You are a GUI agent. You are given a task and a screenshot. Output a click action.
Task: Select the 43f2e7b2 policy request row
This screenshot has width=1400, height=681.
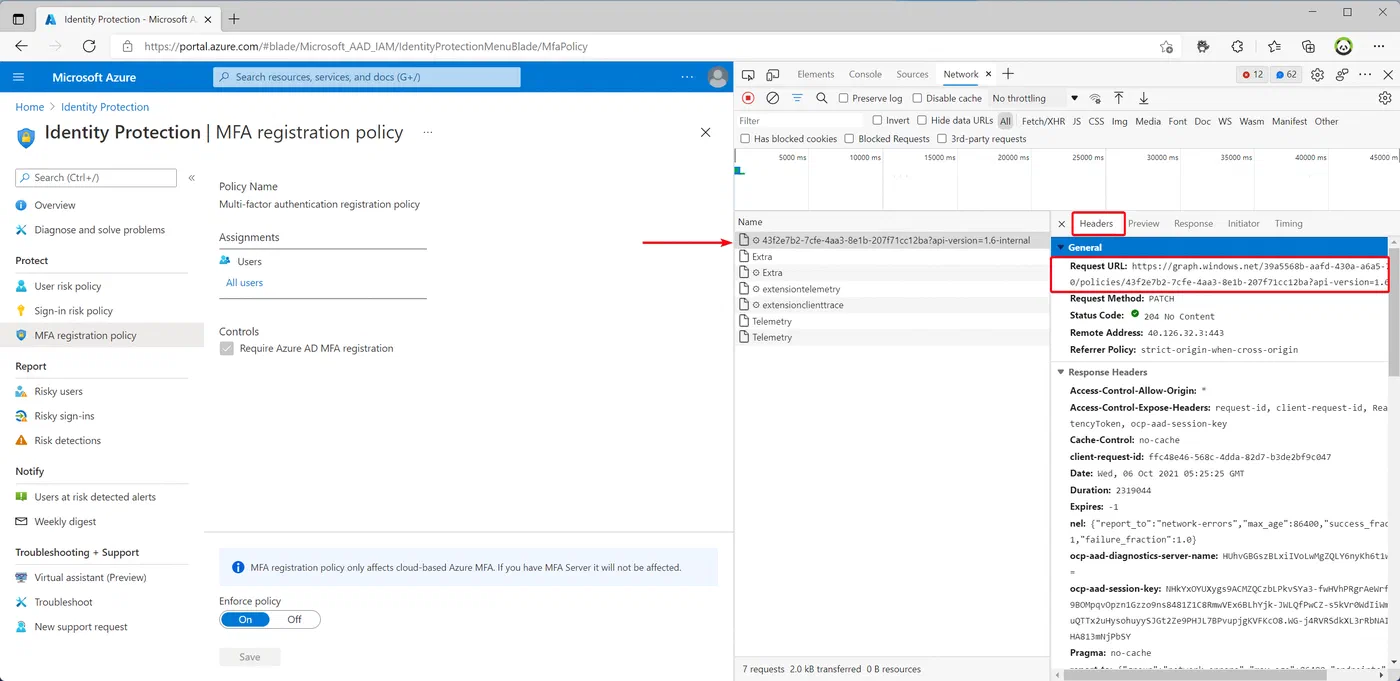tap(892, 241)
